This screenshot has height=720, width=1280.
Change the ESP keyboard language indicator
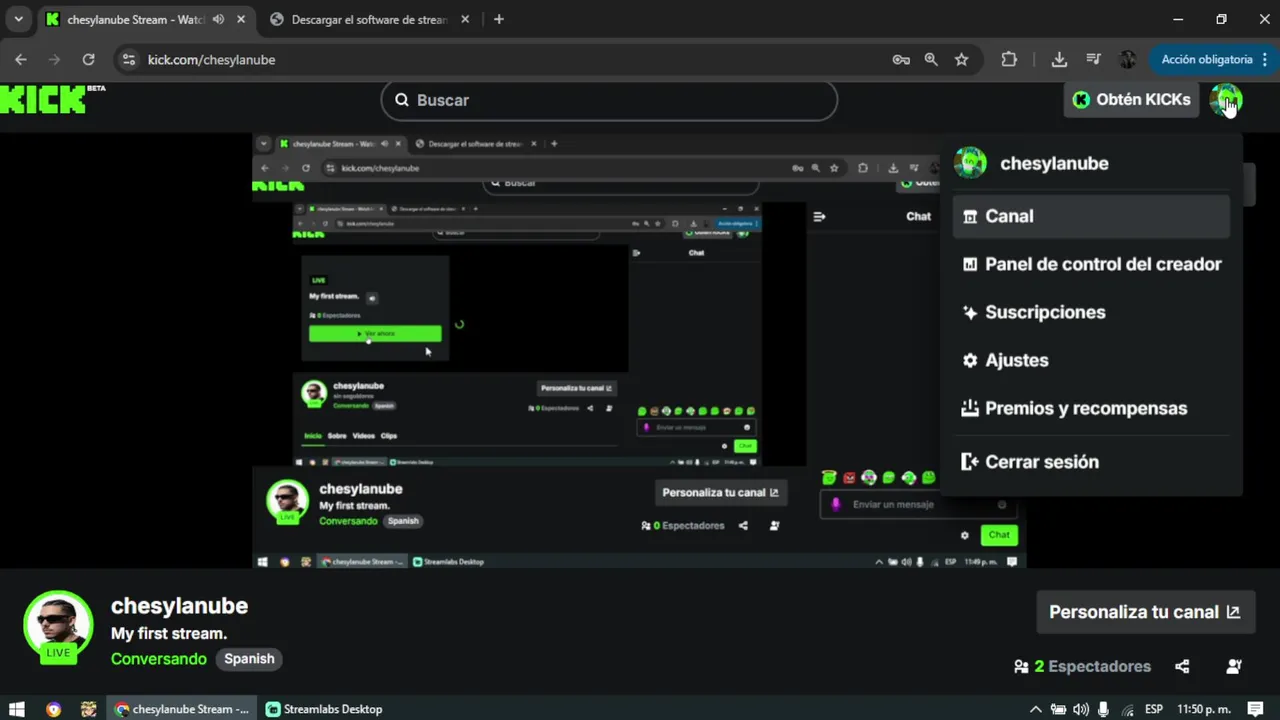(x=1154, y=709)
